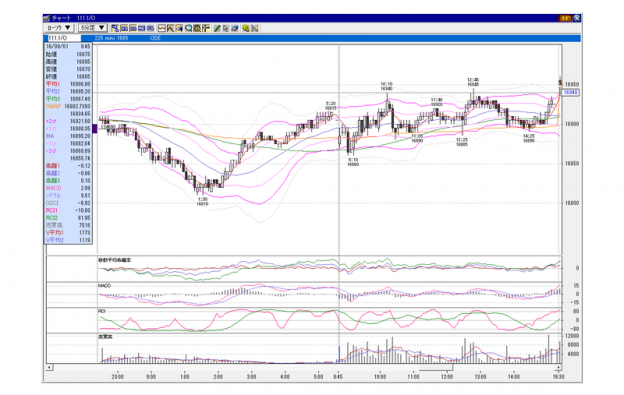Open the 5分足 timeframe dropdown

coord(93,28)
